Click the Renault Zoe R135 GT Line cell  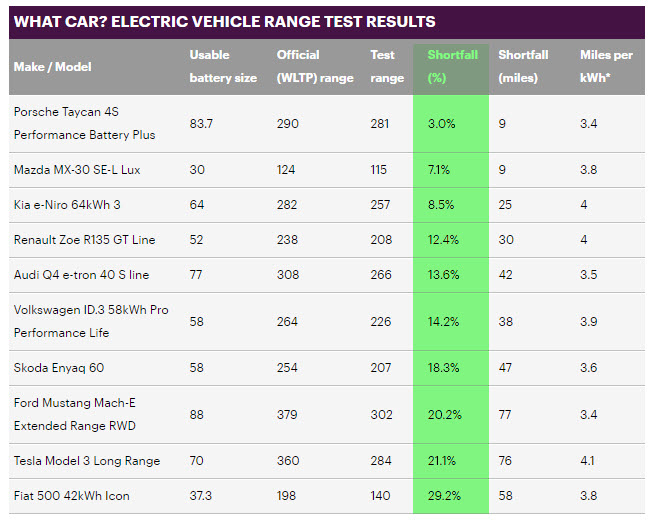pyautogui.click(x=85, y=240)
